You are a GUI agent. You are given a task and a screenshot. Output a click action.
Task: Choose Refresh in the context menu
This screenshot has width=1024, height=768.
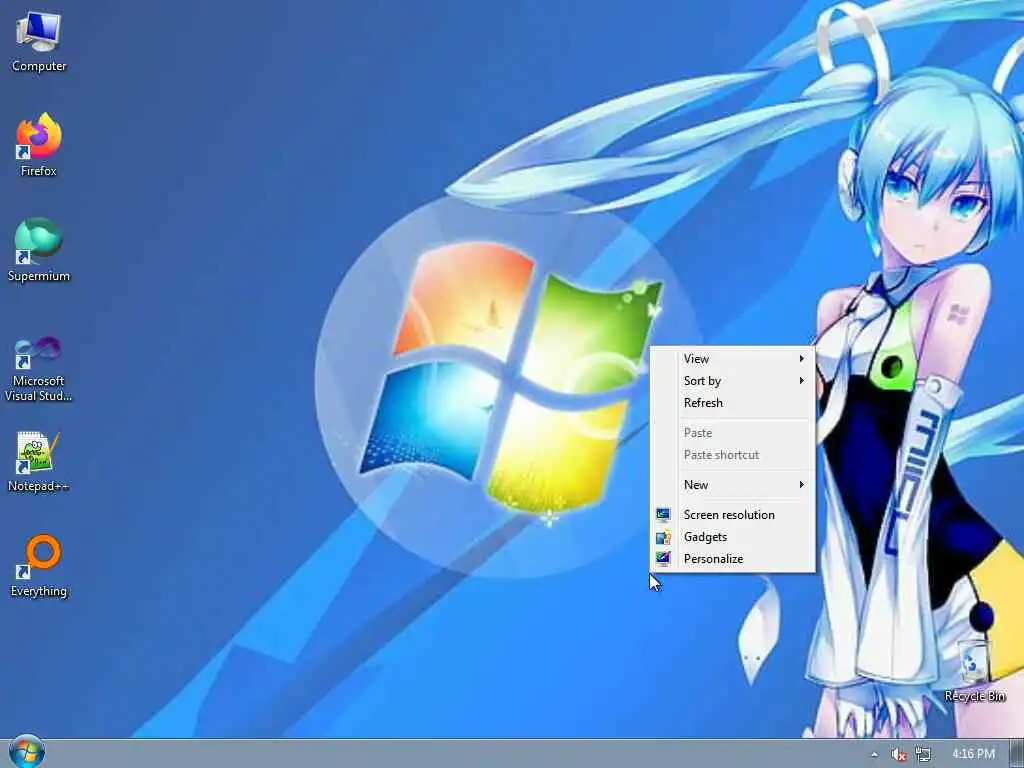[x=733, y=403]
